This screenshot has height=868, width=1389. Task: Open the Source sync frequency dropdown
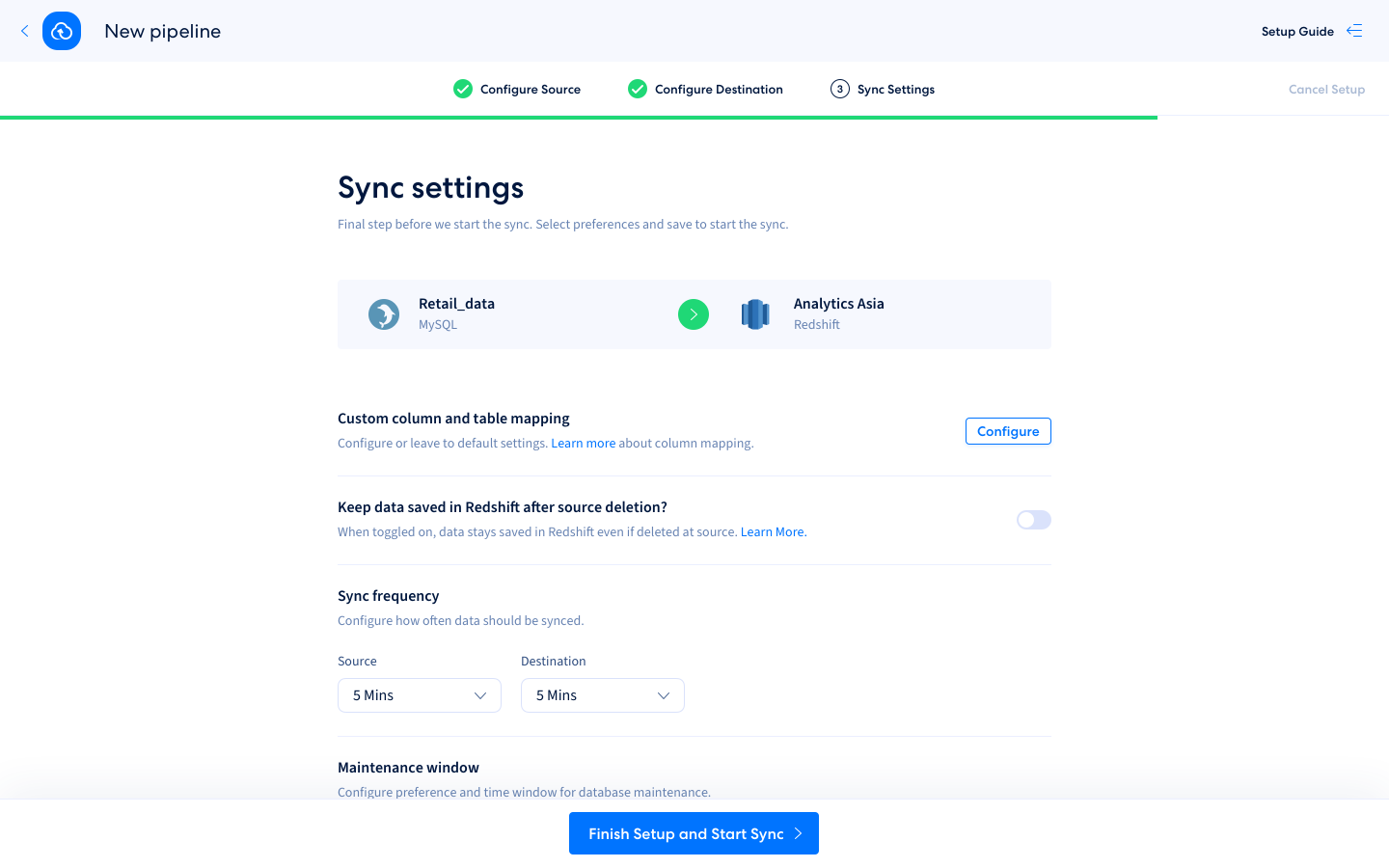(420, 695)
